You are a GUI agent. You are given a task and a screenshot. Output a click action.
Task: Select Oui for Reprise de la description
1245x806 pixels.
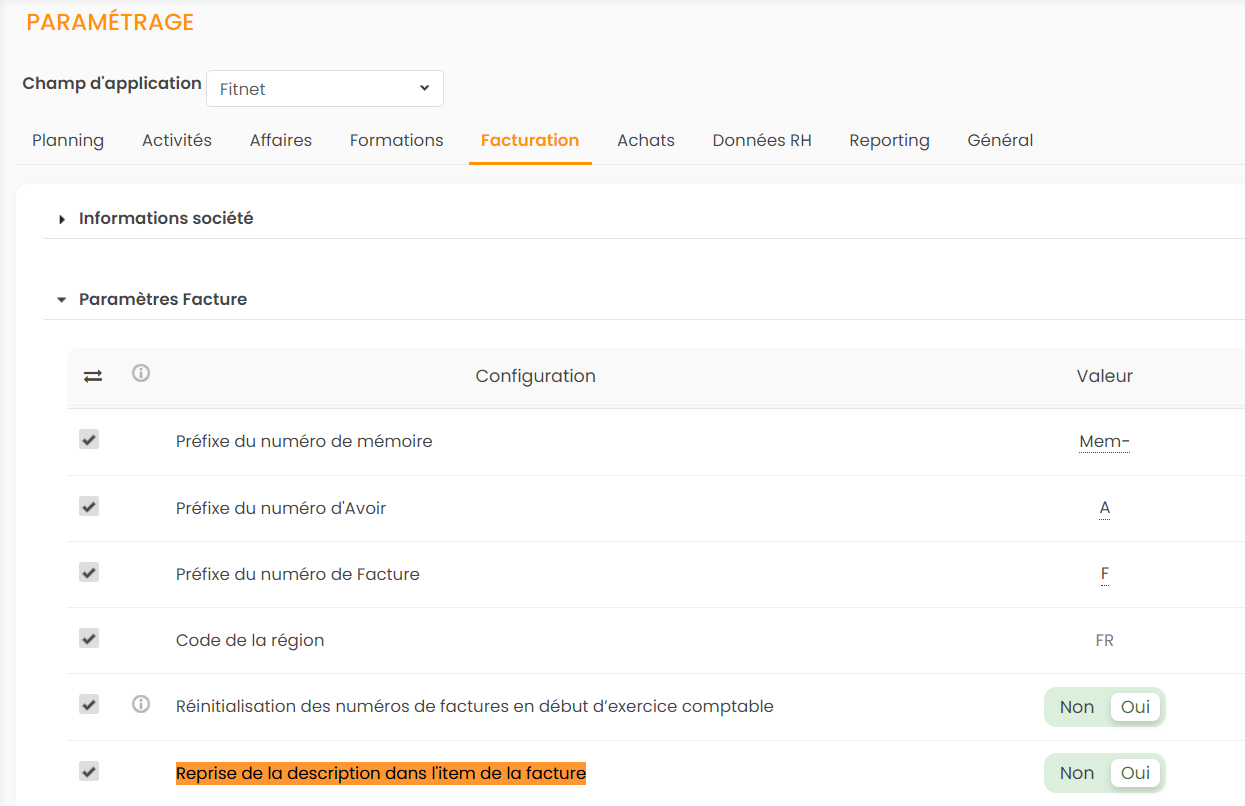tap(1135, 773)
